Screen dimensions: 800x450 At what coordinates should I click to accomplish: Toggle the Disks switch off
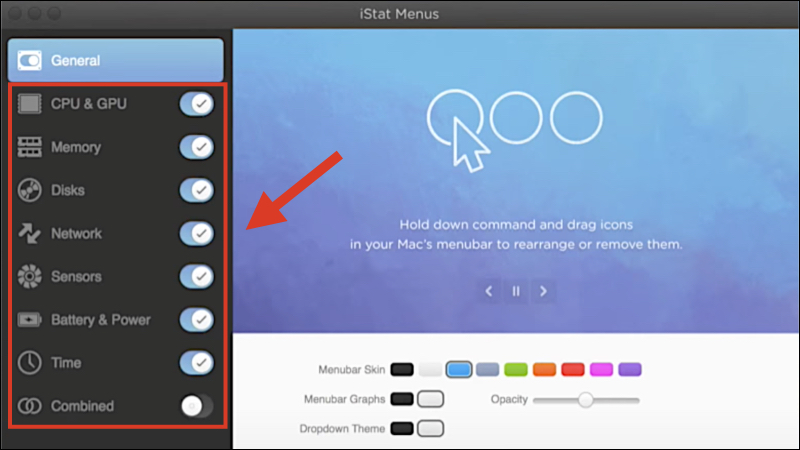pos(196,190)
